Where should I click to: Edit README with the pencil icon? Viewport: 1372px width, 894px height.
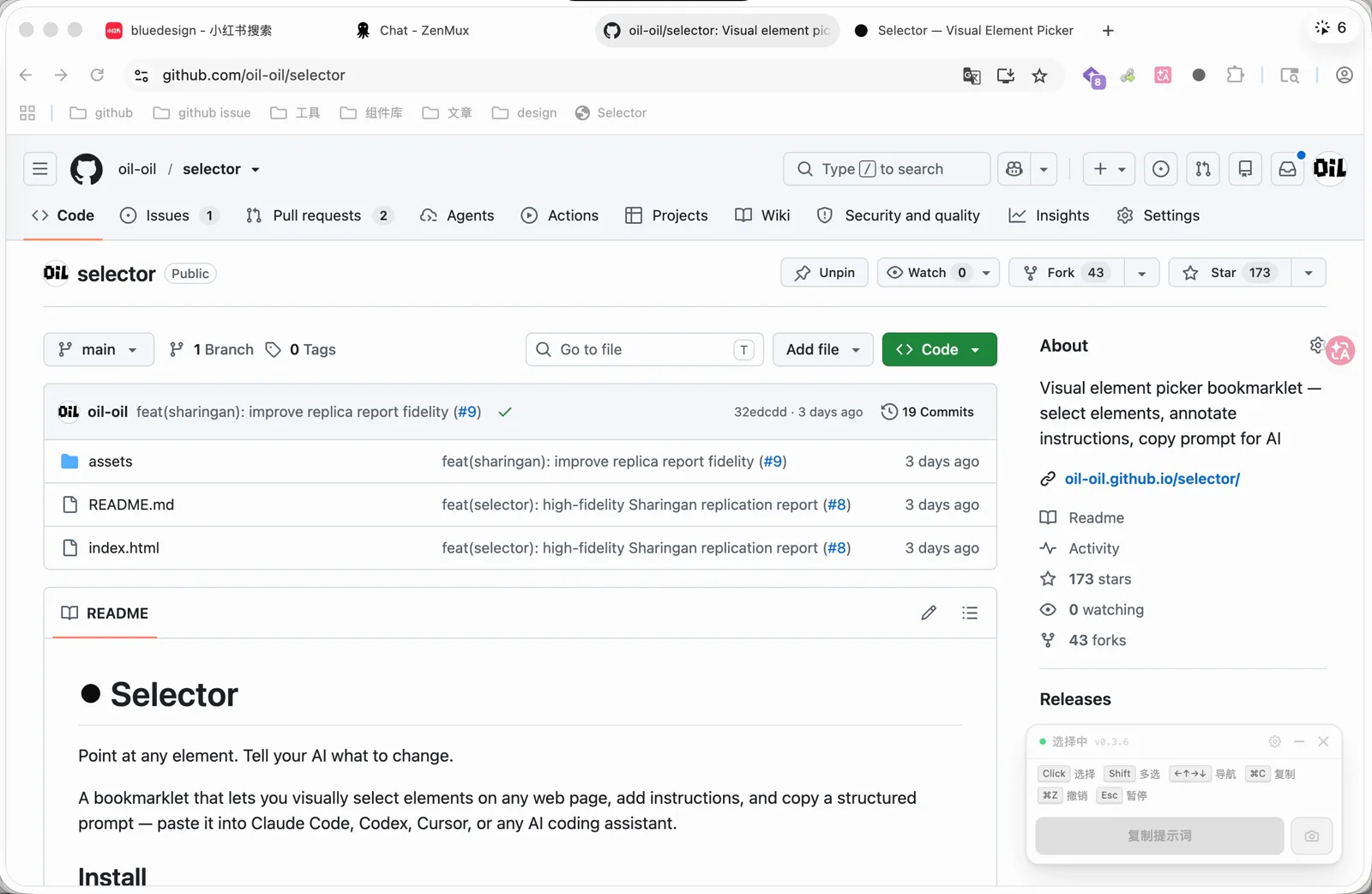point(929,613)
